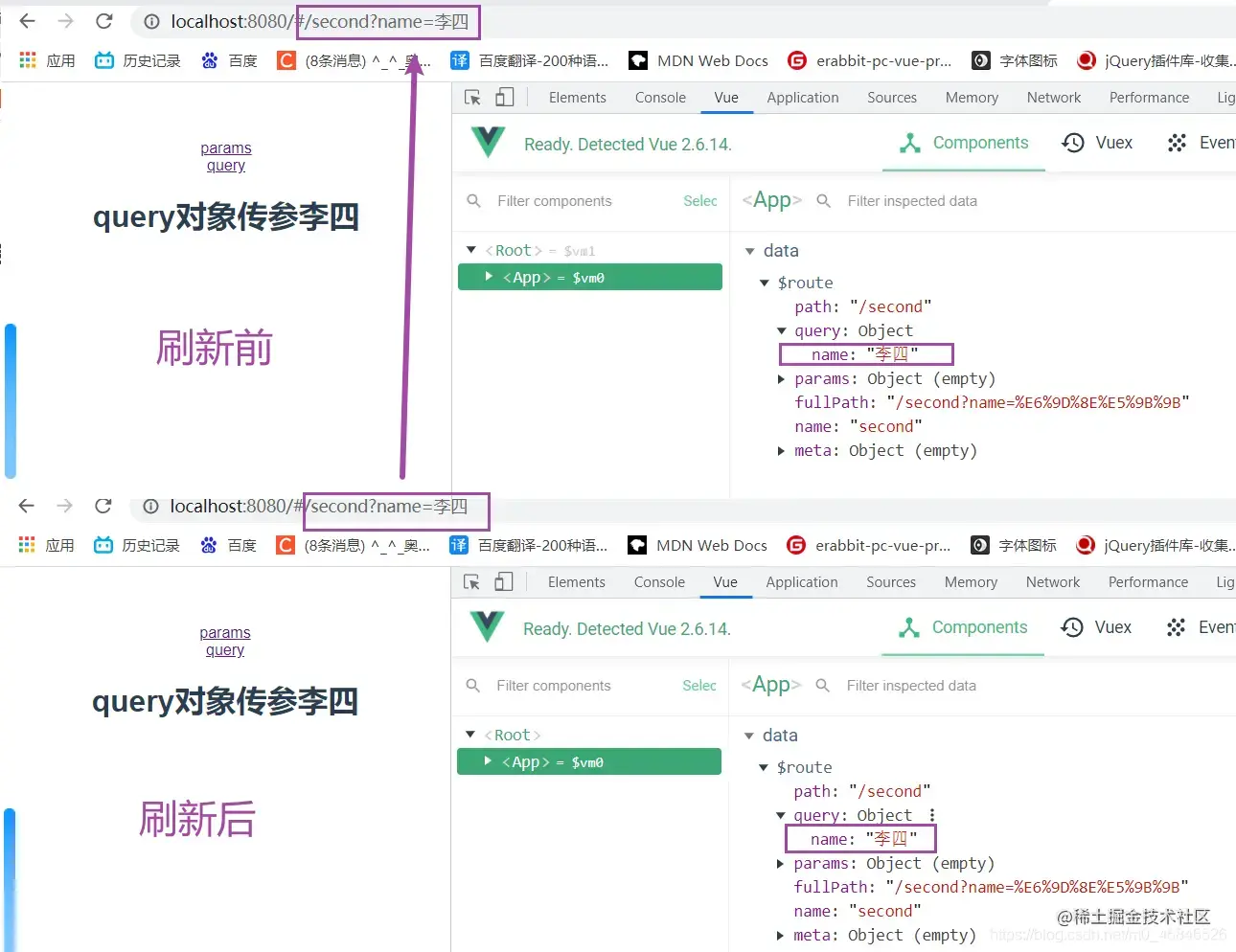Viewport: 1236px width, 952px height.
Task: Click Select button beside lower Filter components
Action: click(699, 686)
